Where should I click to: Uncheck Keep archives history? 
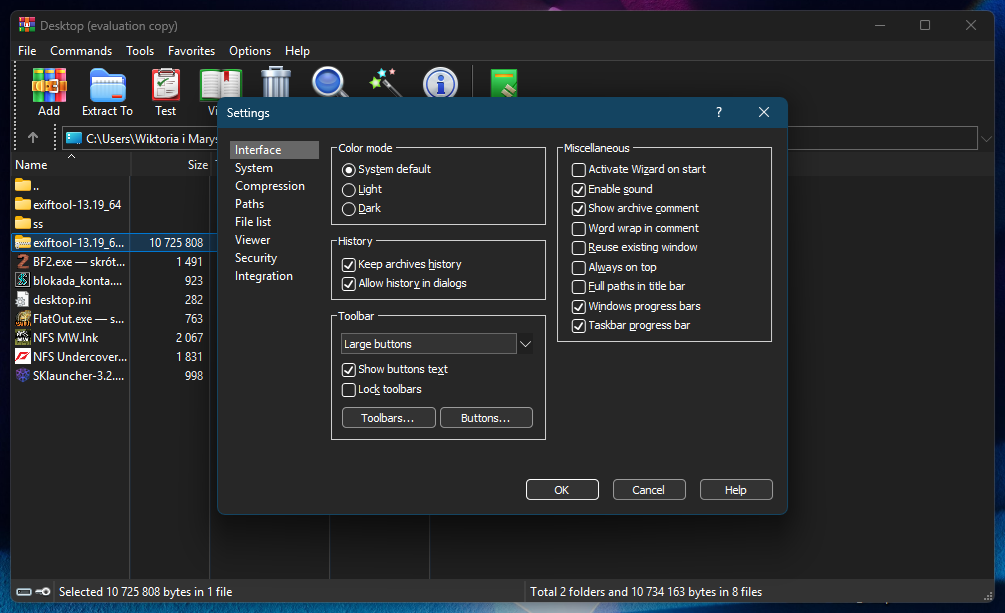349,265
